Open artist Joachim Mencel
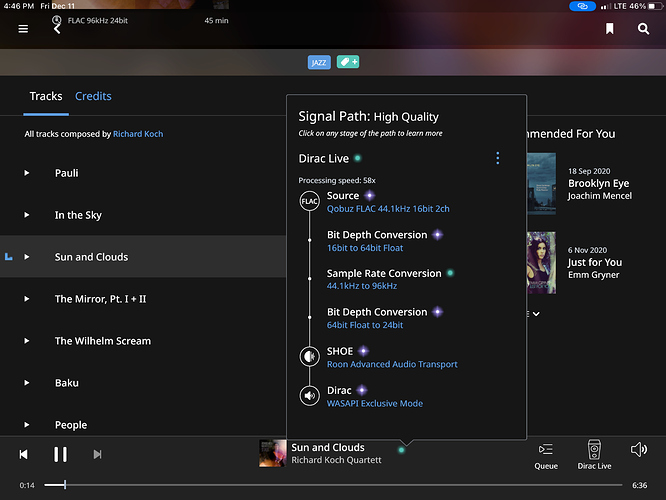Viewport: 666px width, 500px height. pos(600,196)
